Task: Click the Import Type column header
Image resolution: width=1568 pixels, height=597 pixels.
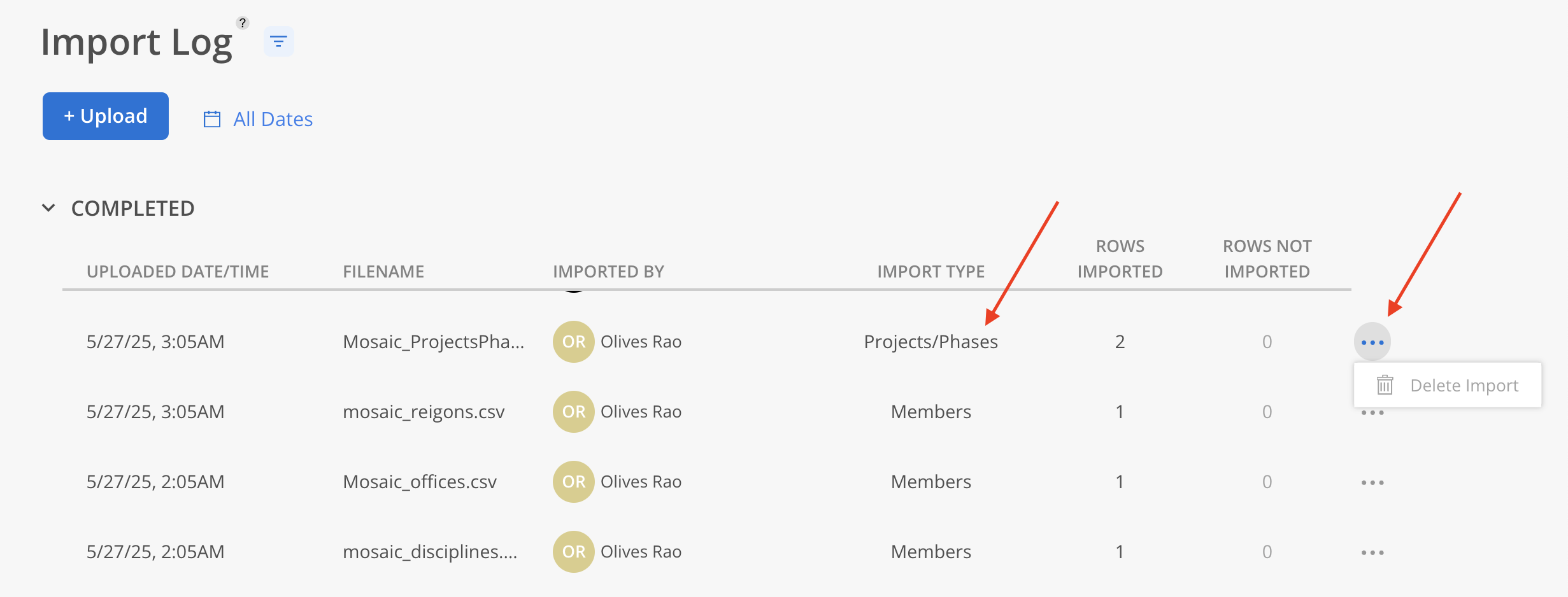Action: tap(930, 272)
